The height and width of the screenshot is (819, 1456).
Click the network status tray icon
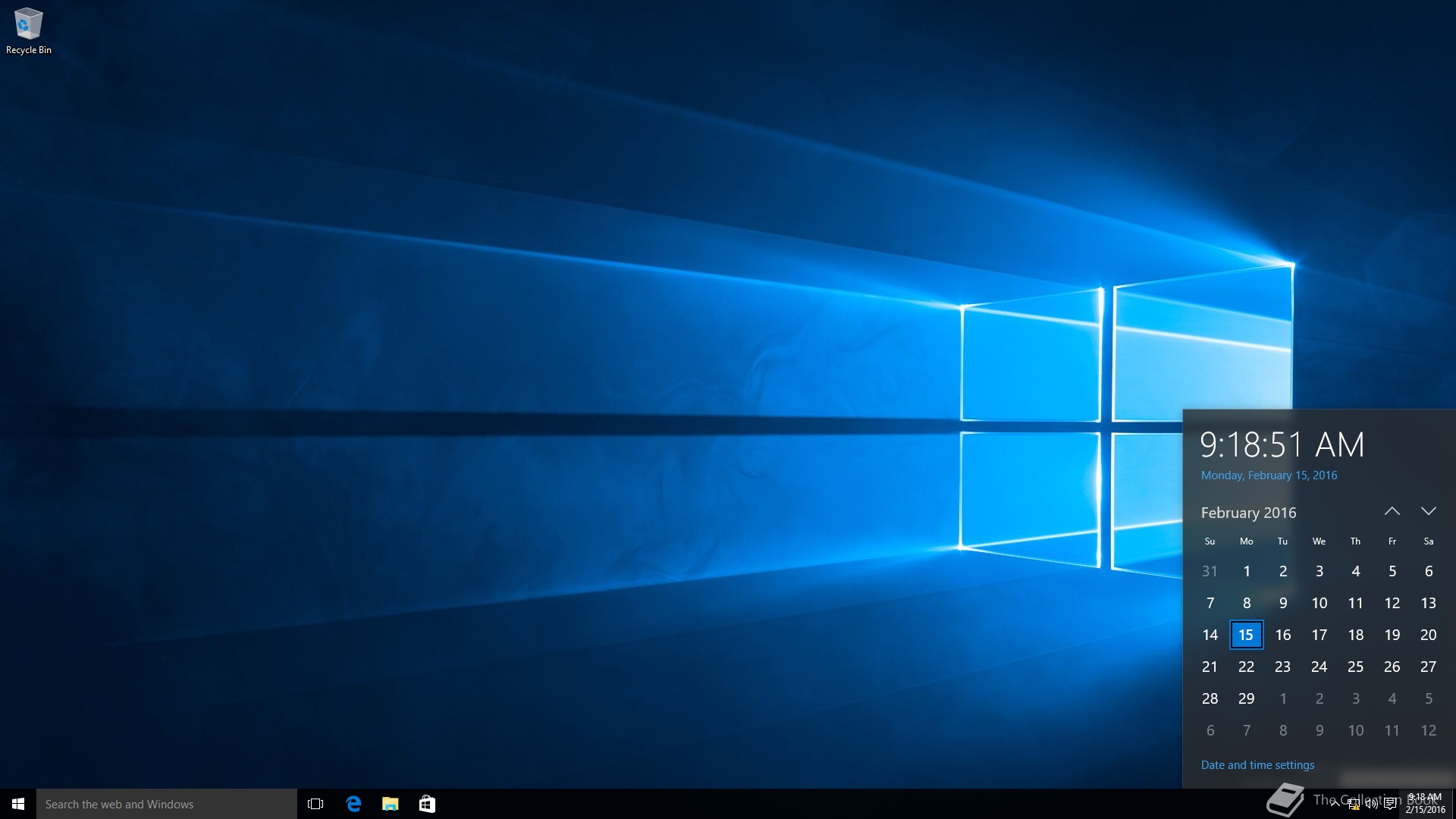pos(1353,804)
